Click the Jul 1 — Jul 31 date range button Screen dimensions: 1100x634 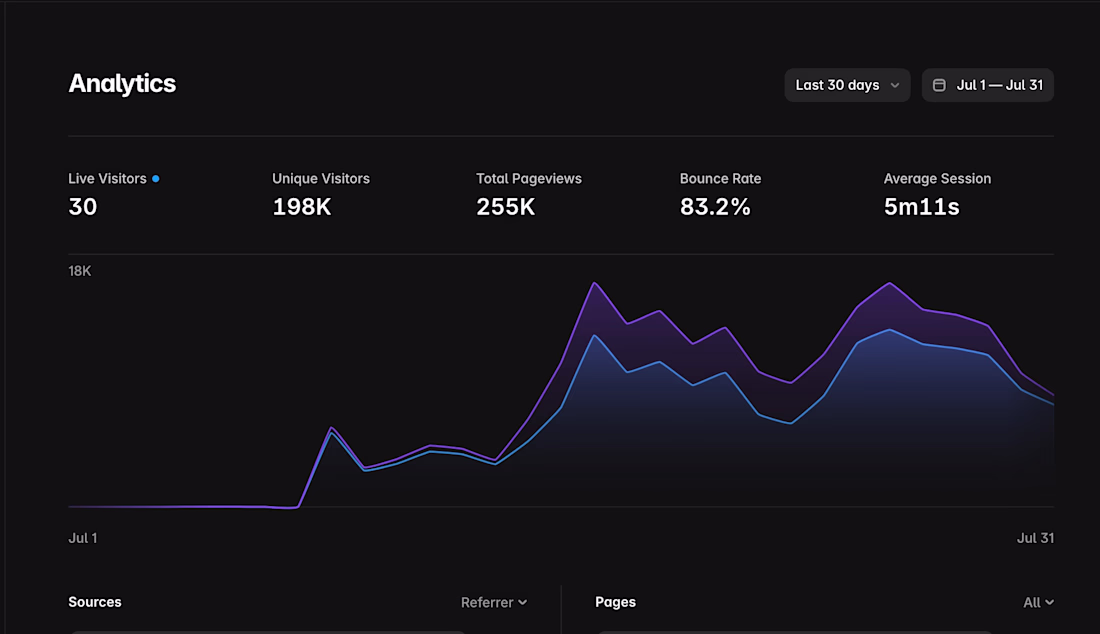tap(988, 85)
